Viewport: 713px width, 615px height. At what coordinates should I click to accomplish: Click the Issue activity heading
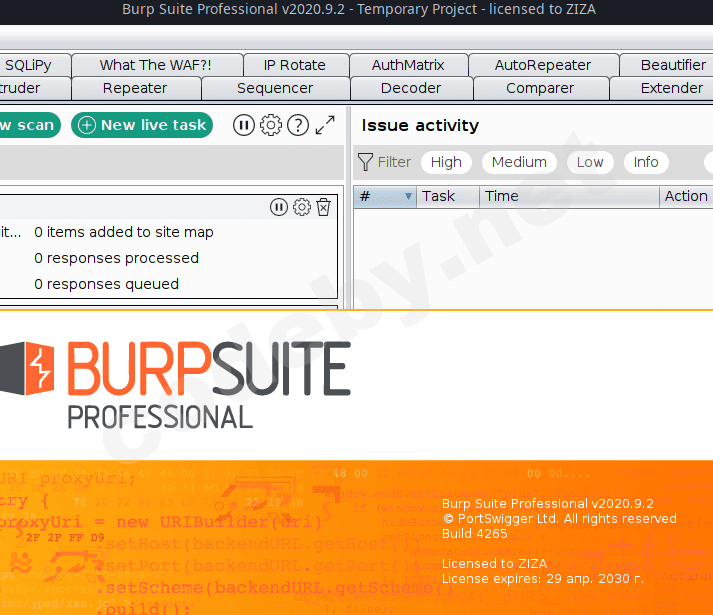click(420, 126)
